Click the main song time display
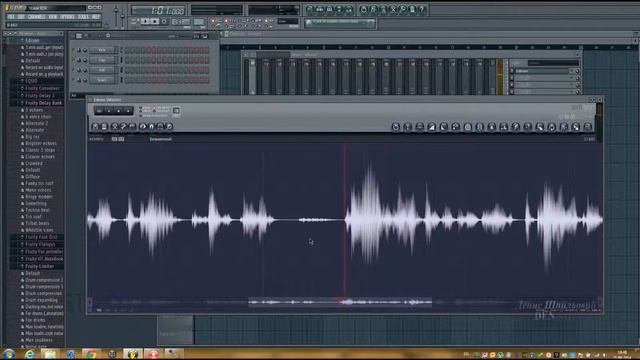The height and width of the screenshot is (360, 640). tap(158, 10)
